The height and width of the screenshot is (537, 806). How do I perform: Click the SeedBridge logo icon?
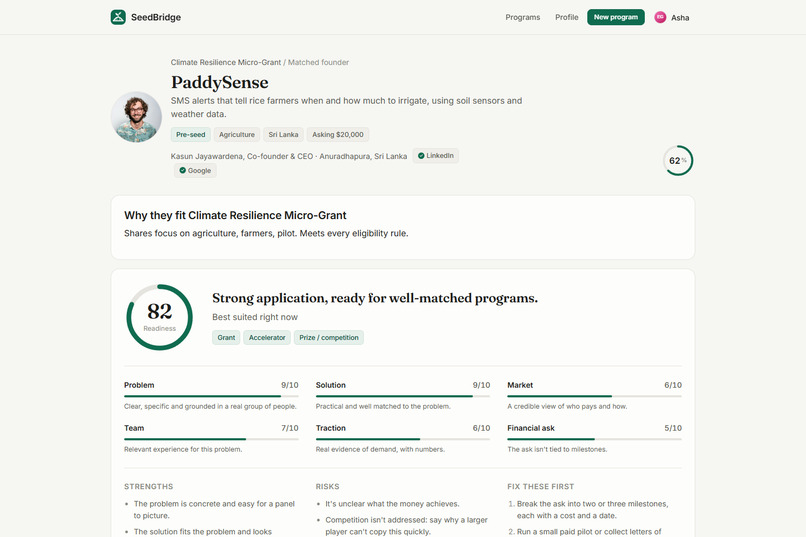point(118,17)
